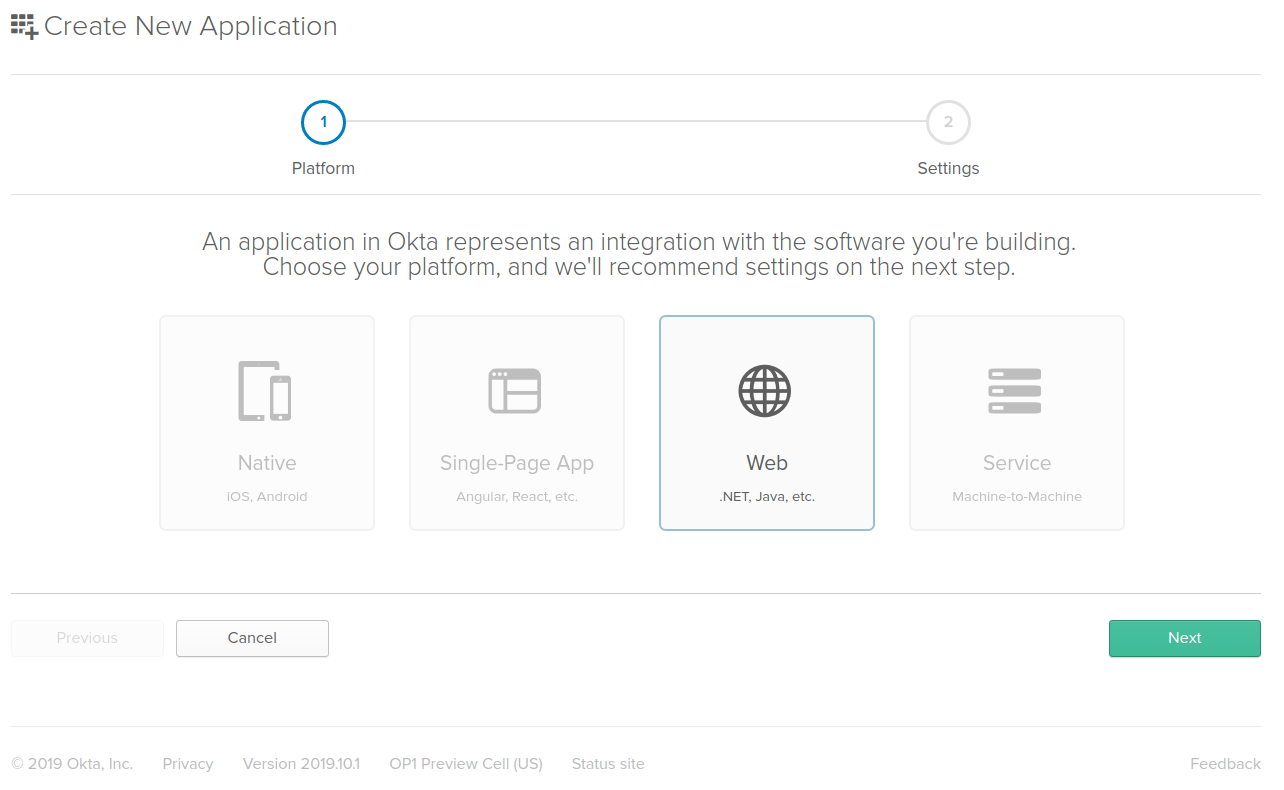Viewport: 1284px width, 790px height.
Task: Open the Status site footer link
Action: pos(608,764)
